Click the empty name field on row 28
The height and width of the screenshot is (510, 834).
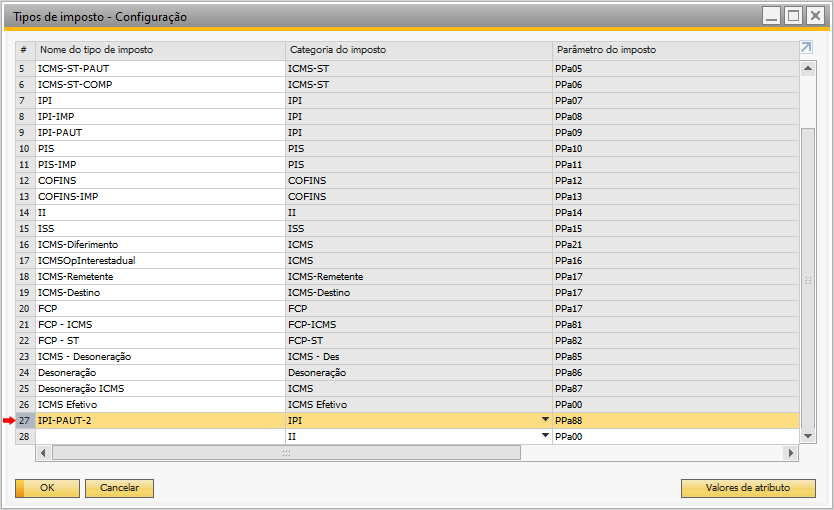click(x=160, y=437)
